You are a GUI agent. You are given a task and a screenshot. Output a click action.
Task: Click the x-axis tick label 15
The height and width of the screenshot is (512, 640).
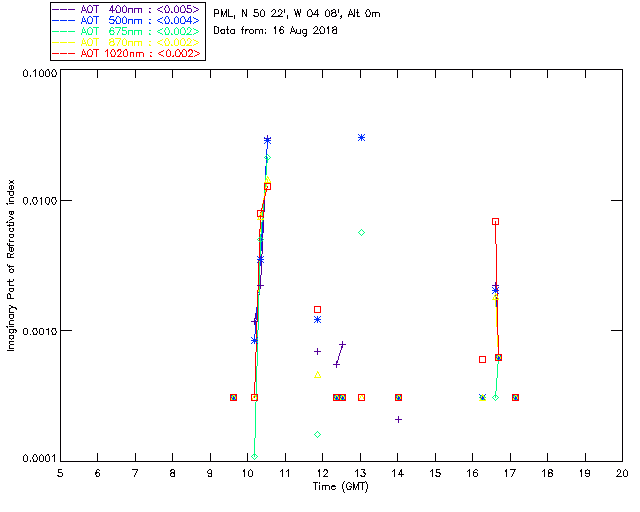[435, 473]
